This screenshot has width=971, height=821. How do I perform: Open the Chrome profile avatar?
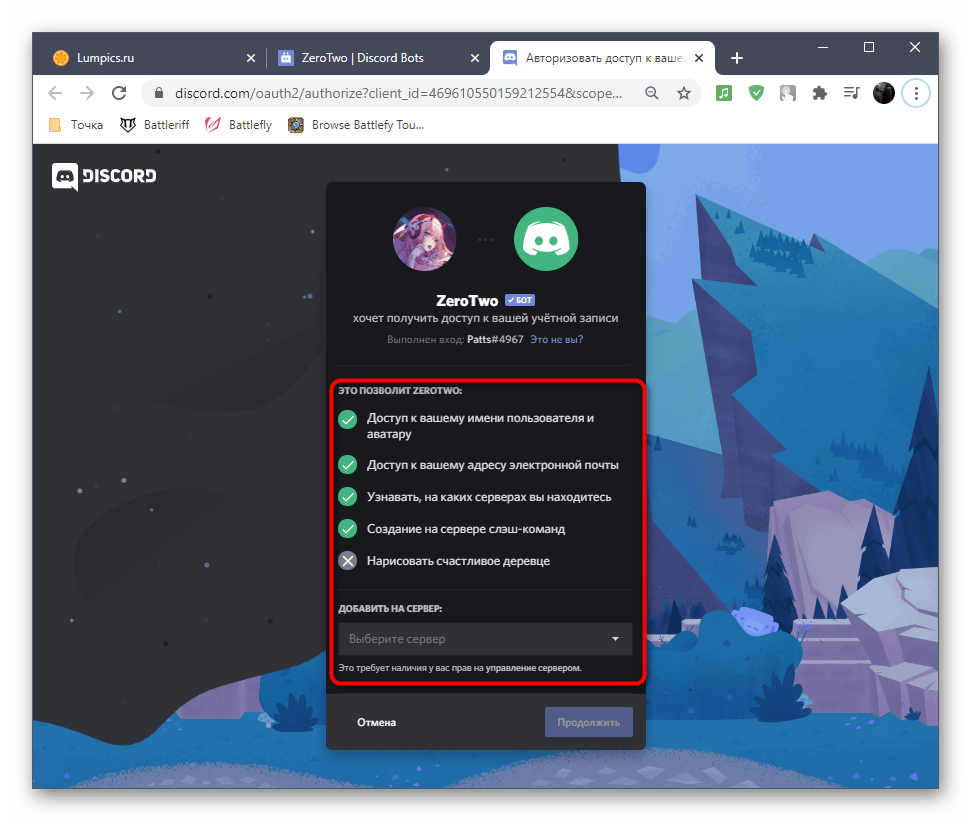click(884, 93)
